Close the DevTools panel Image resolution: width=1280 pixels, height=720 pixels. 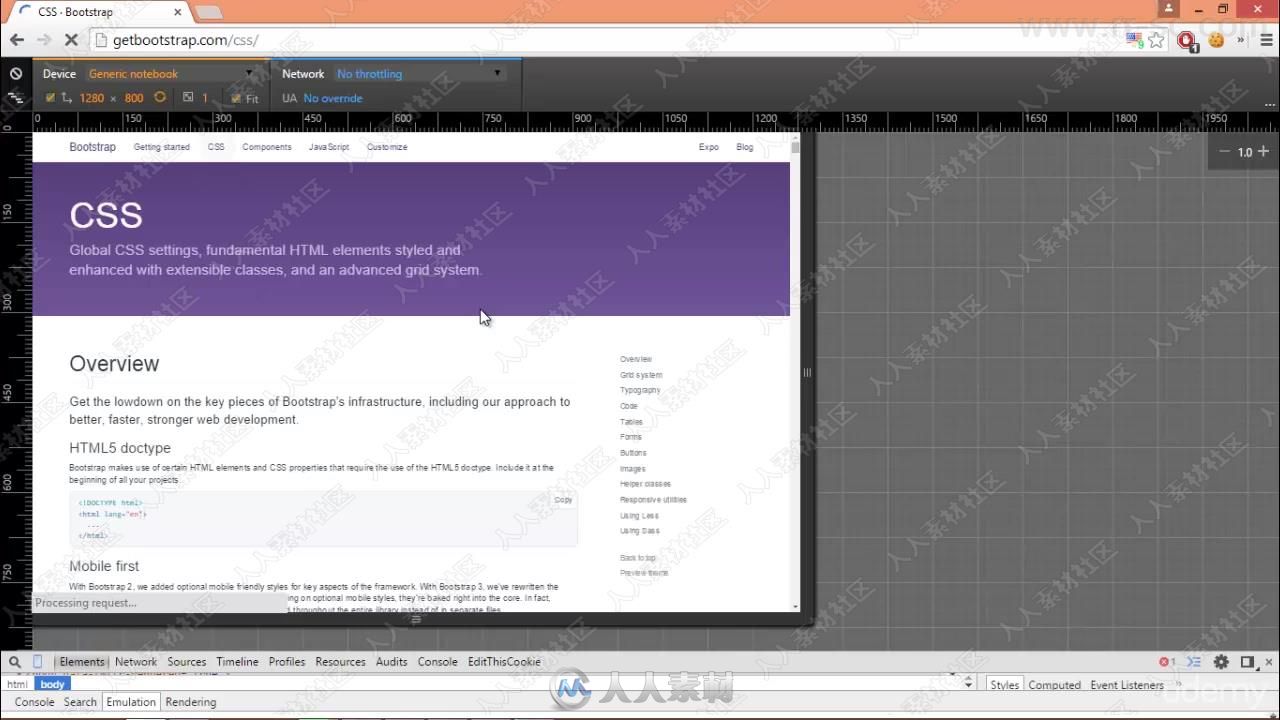pyautogui.click(x=1269, y=662)
